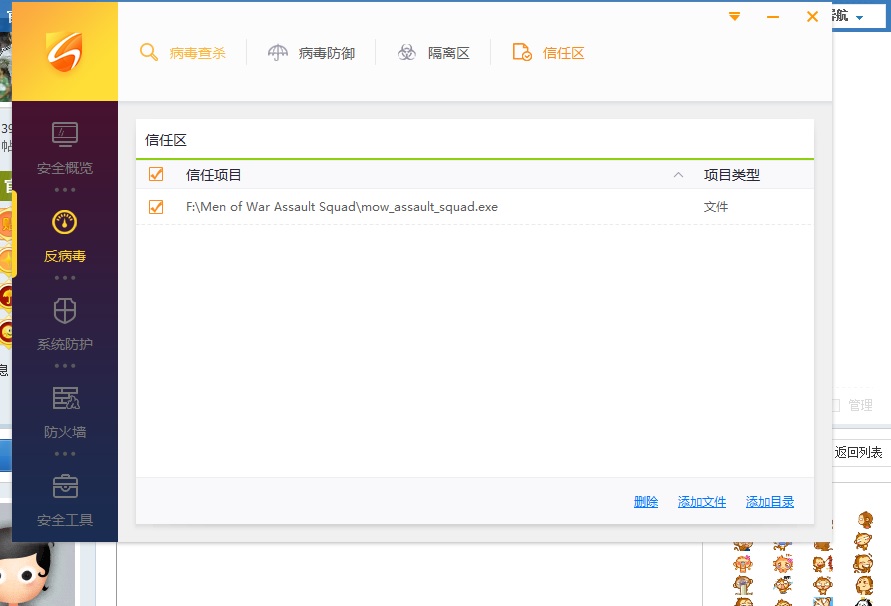Open the yellow dropdown arrow near window controls
The image size is (891, 606).
point(735,17)
